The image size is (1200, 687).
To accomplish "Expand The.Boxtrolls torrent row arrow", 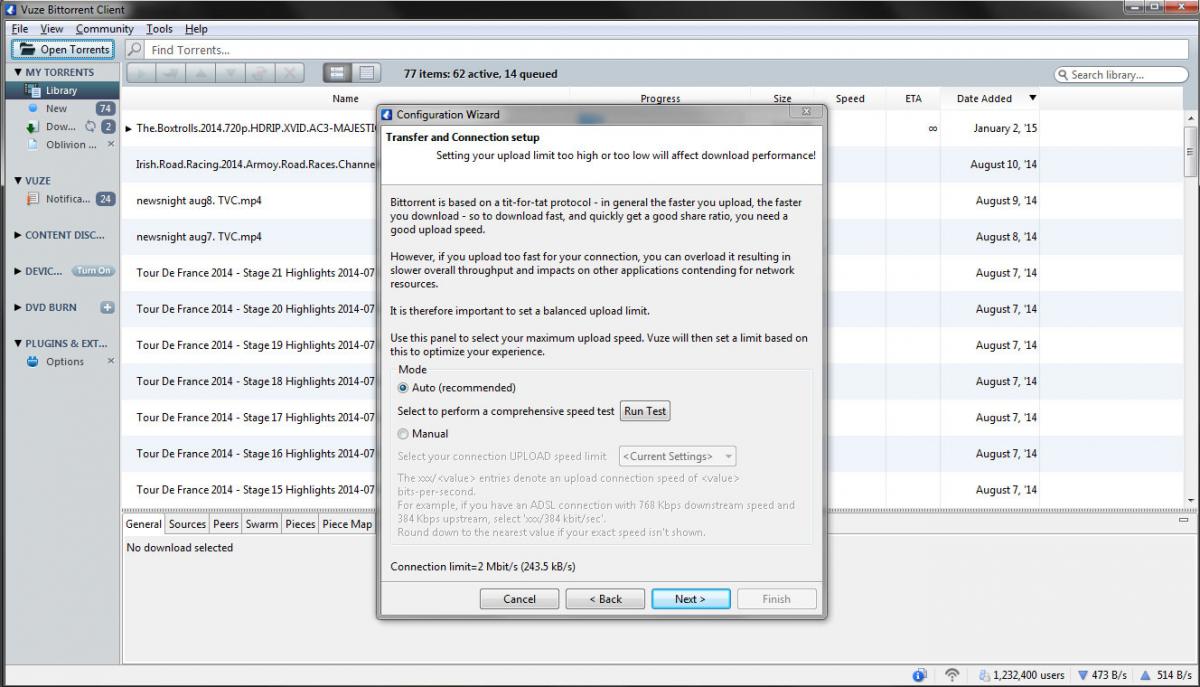I will click(129, 128).
